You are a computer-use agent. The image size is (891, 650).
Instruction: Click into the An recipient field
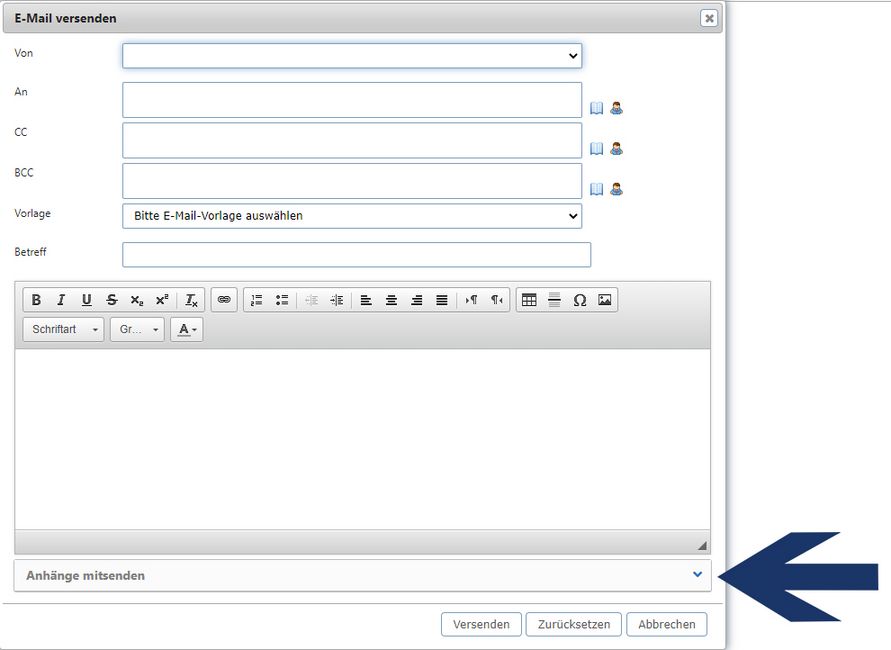(352, 100)
